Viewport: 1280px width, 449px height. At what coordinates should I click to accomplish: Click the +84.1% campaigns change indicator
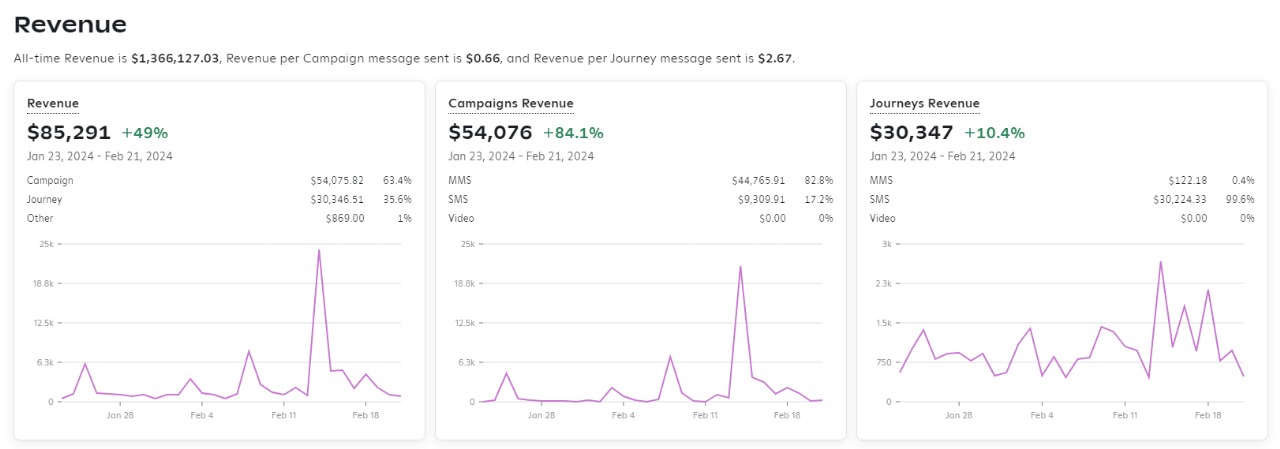point(573,133)
